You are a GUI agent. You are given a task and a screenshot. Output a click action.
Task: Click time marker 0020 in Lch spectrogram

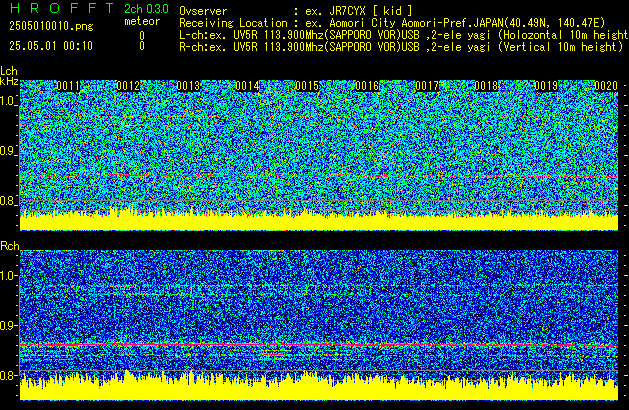[x=606, y=86]
